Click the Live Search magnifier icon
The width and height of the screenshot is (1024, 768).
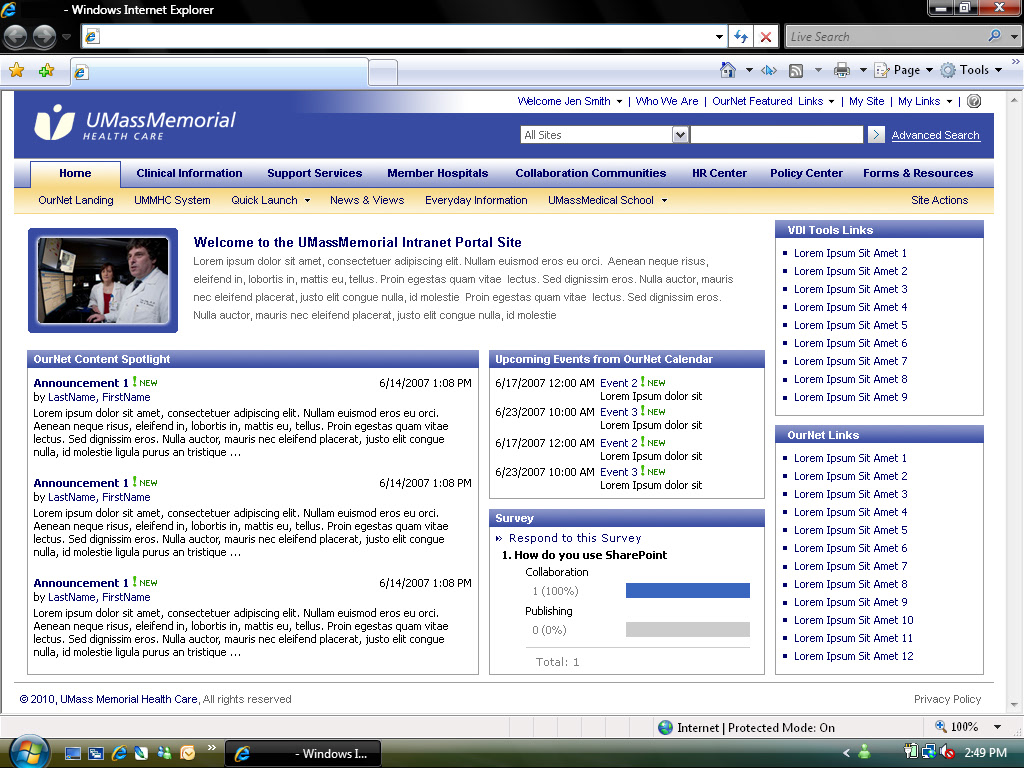click(x=994, y=36)
